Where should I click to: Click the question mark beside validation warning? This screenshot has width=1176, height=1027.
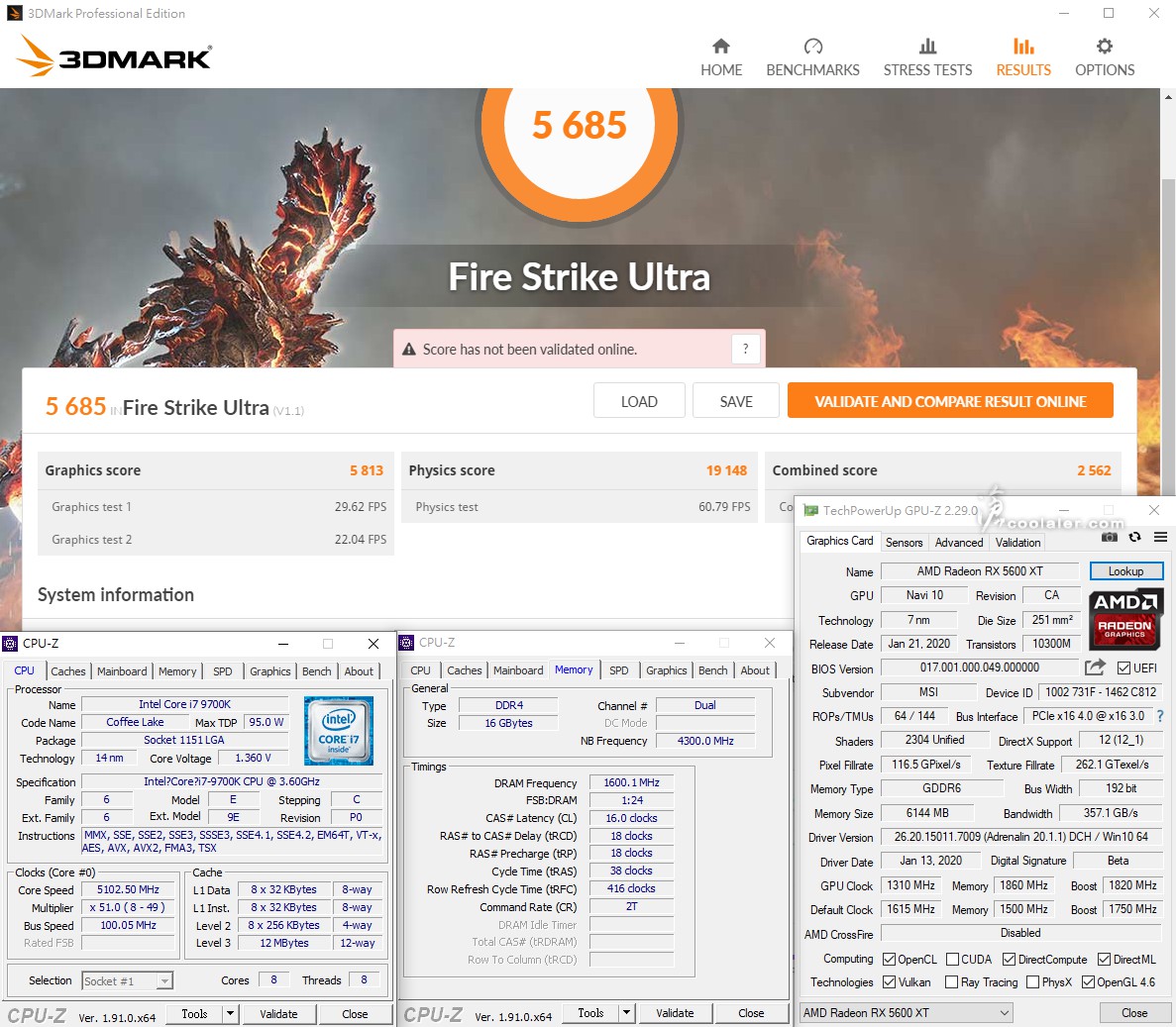pyautogui.click(x=746, y=349)
